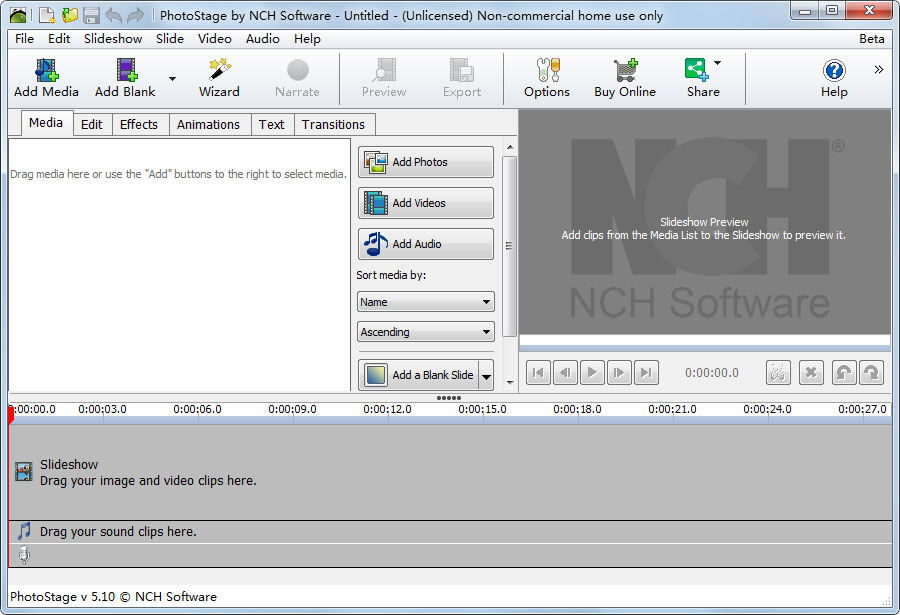
Task: Expand the toolbar overflow chevron
Action: point(879,69)
